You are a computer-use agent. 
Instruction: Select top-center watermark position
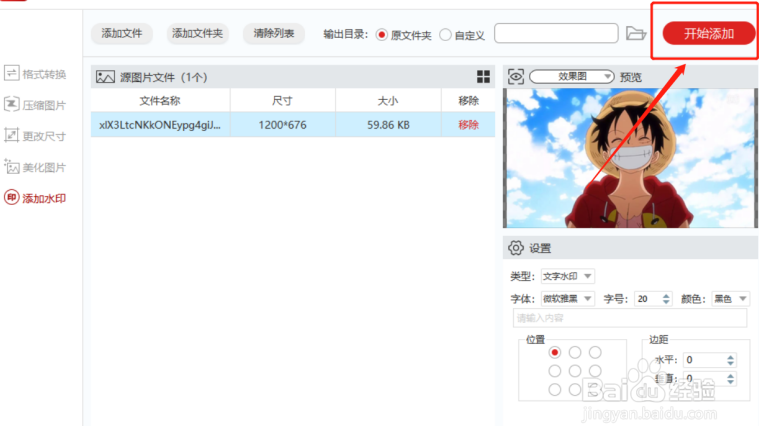575,352
